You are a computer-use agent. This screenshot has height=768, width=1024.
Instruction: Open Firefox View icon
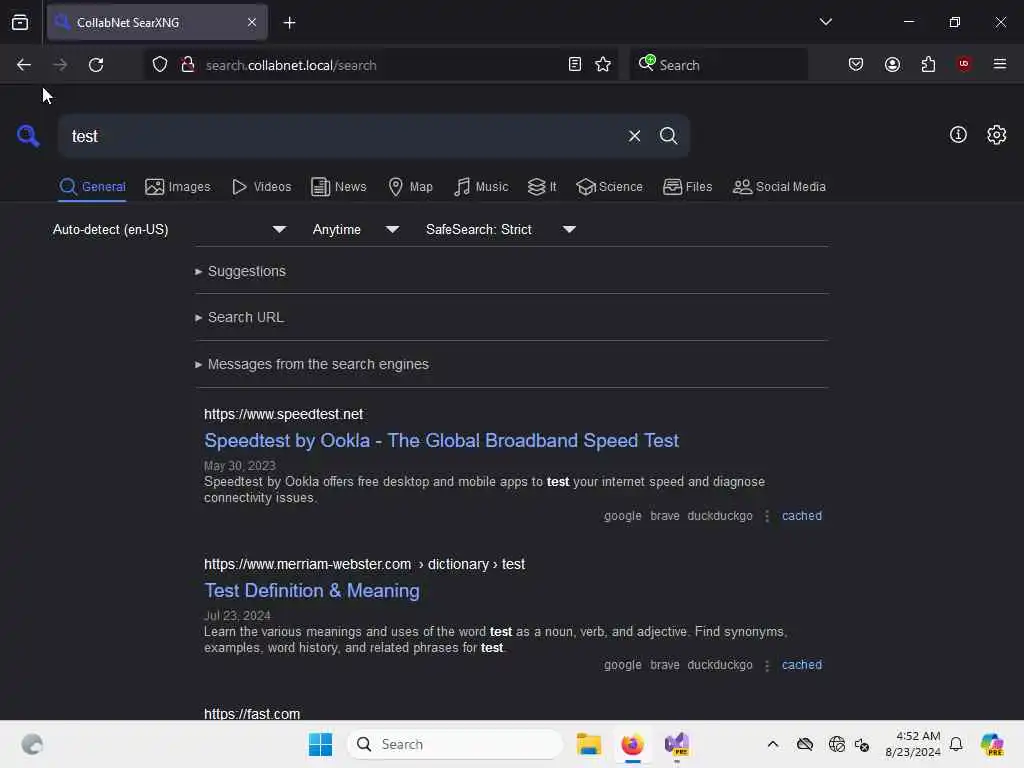tap(20, 23)
